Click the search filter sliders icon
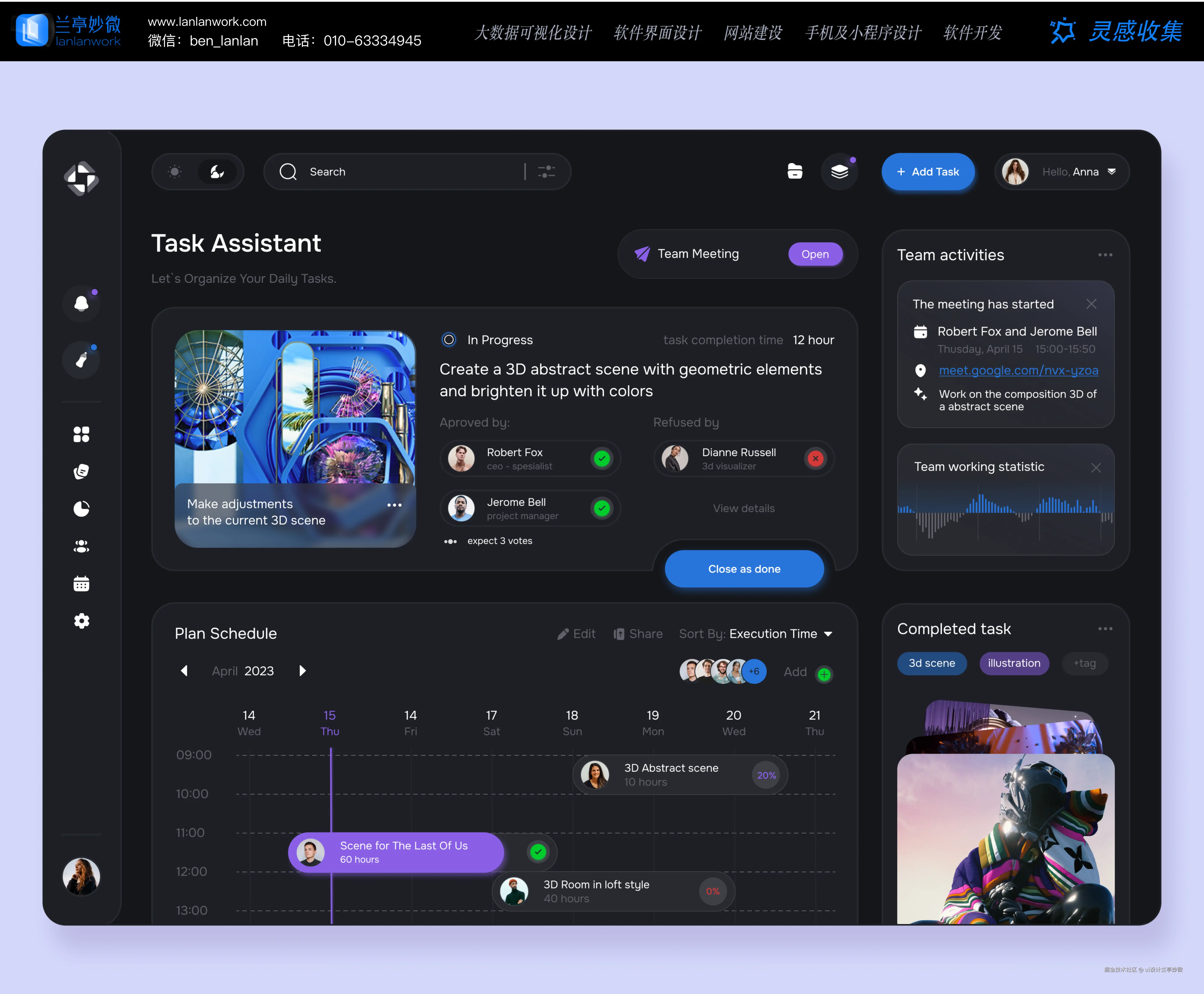The width and height of the screenshot is (1204, 994). 546,172
